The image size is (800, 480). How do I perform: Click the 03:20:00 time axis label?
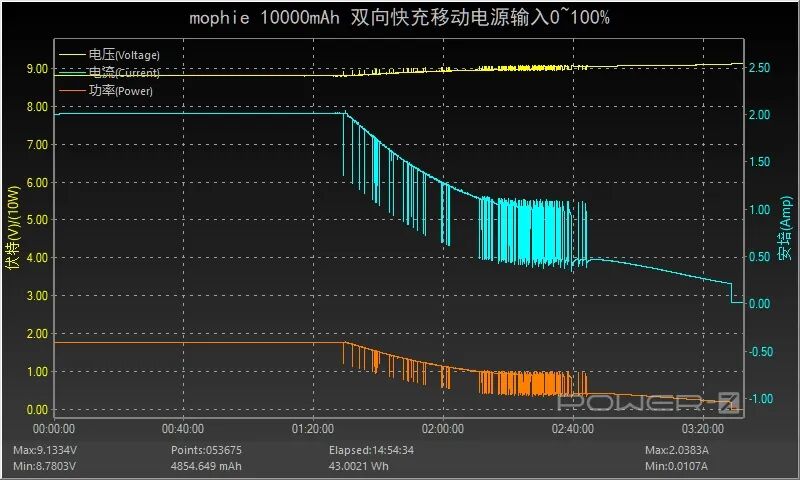[x=703, y=429]
